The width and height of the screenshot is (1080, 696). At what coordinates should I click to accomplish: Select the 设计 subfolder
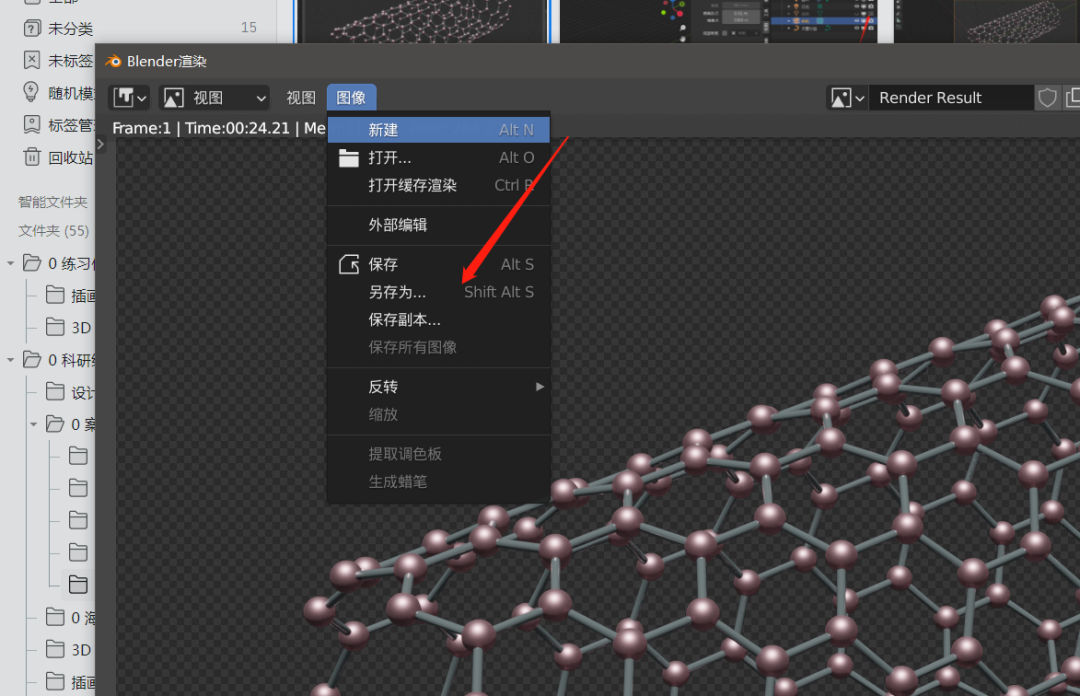point(70,392)
